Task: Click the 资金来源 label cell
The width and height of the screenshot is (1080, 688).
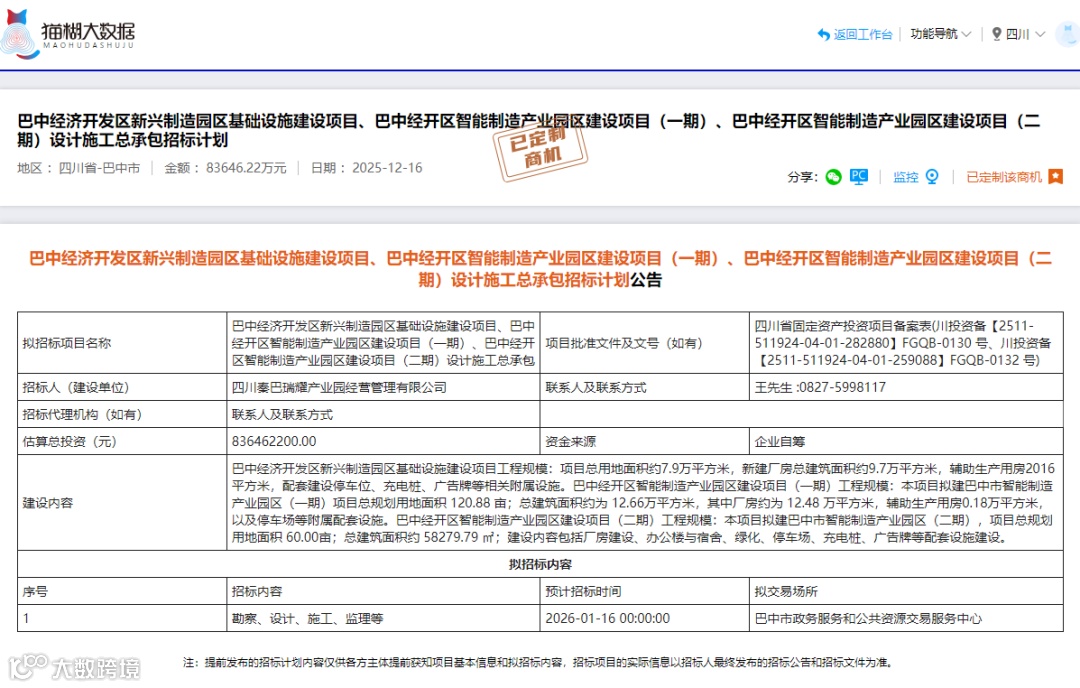Action: pyautogui.click(x=644, y=441)
